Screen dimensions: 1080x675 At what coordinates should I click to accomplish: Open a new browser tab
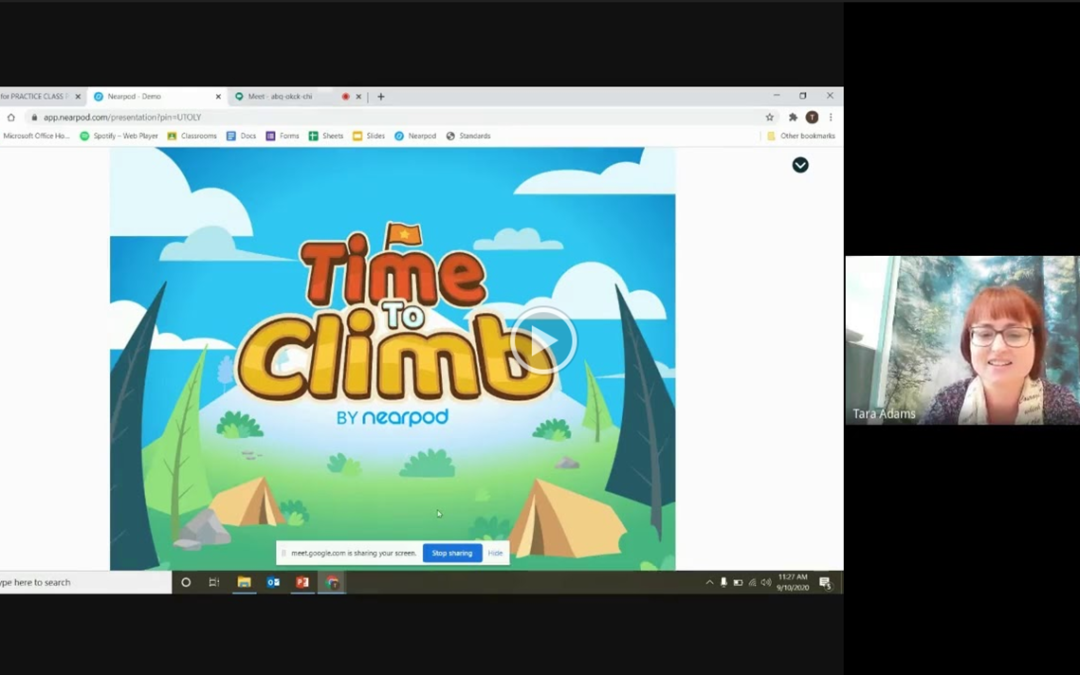(380, 97)
